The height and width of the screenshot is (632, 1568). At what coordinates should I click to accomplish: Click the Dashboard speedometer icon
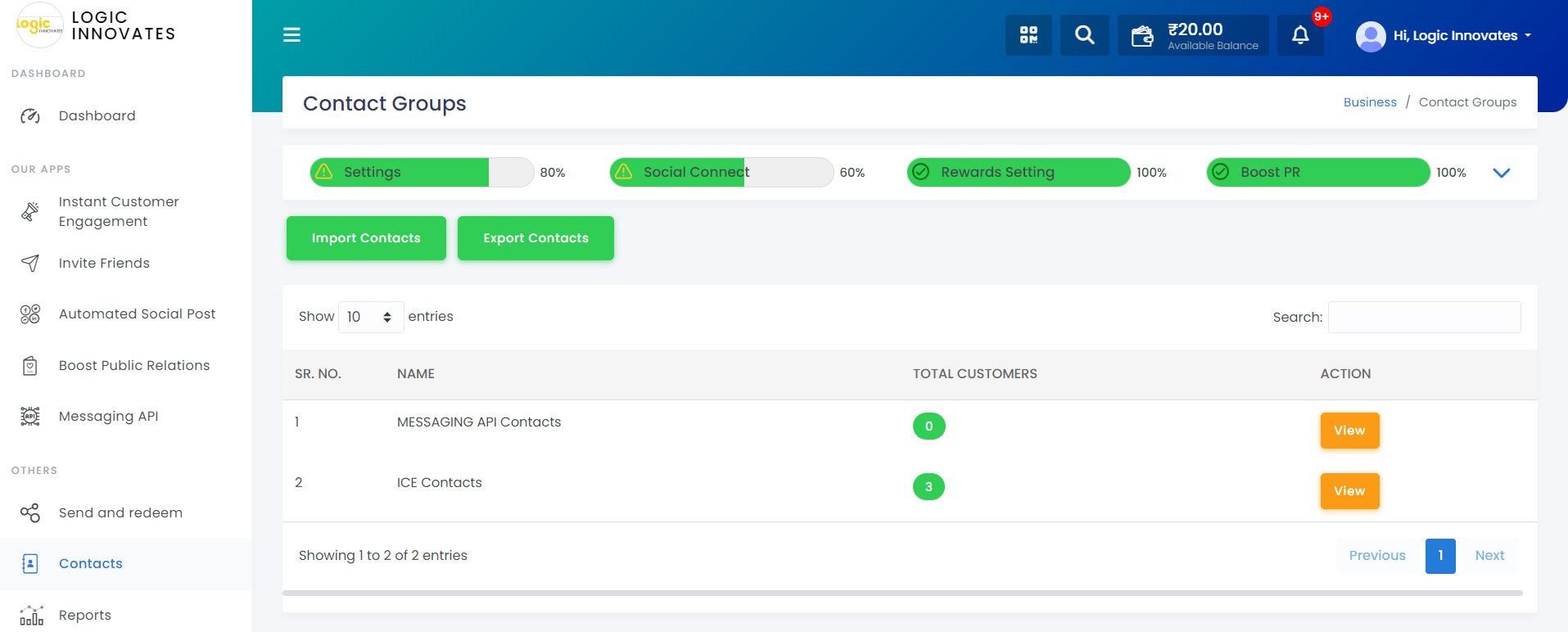[x=30, y=116]
